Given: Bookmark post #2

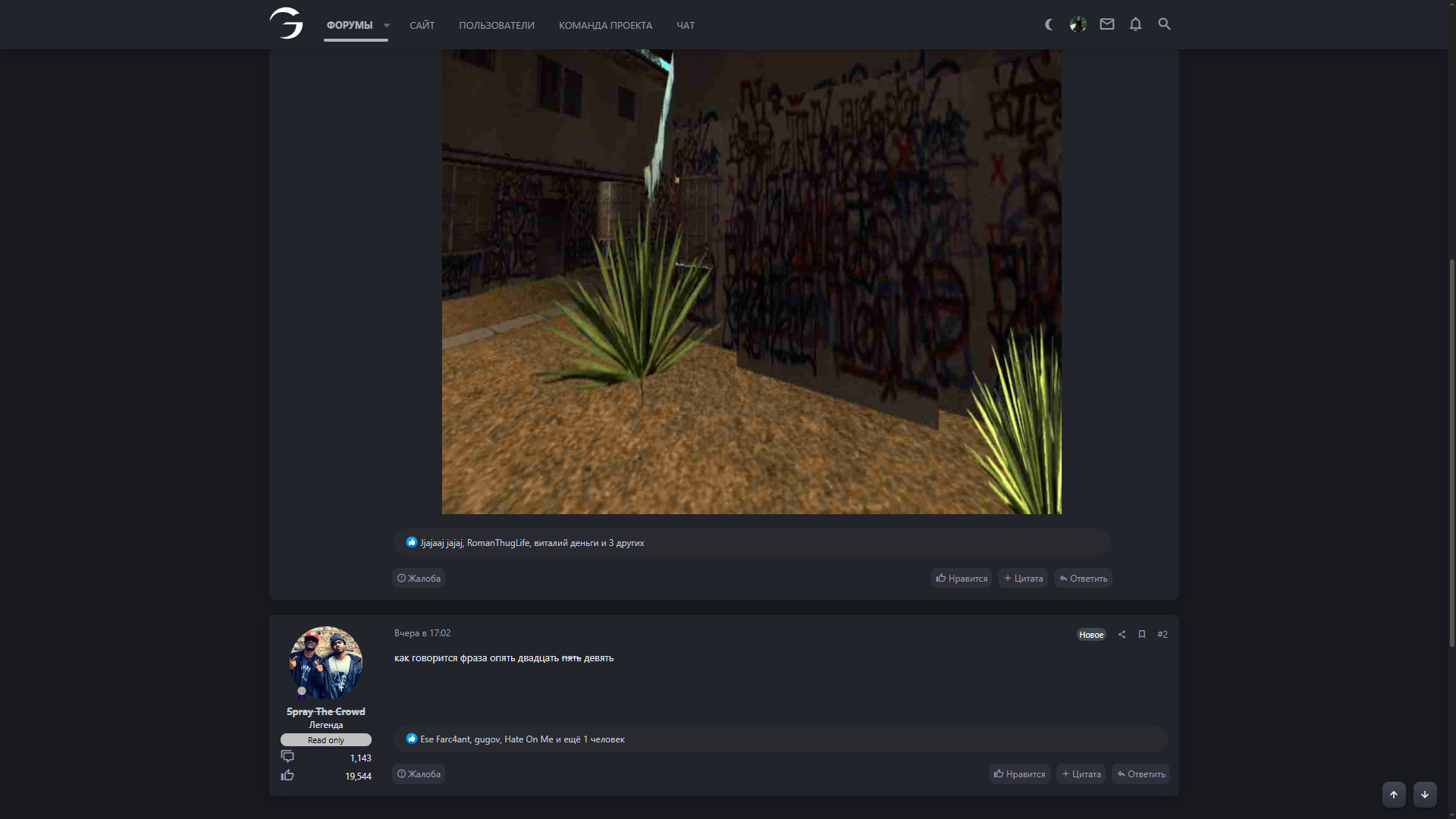Looking at the screenshot, I should 1141,635.
